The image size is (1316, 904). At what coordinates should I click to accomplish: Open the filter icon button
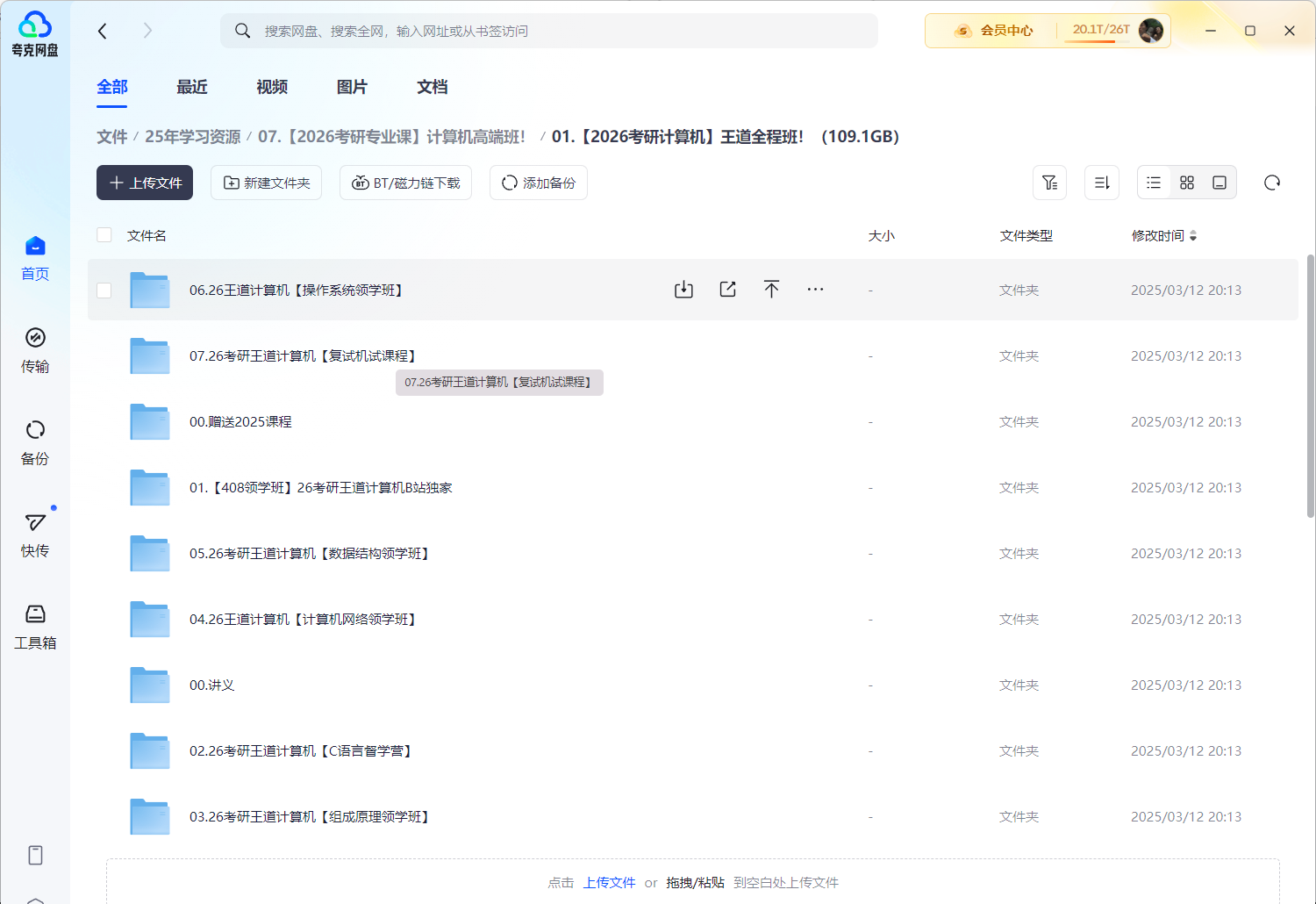(x=1049, y=183)
